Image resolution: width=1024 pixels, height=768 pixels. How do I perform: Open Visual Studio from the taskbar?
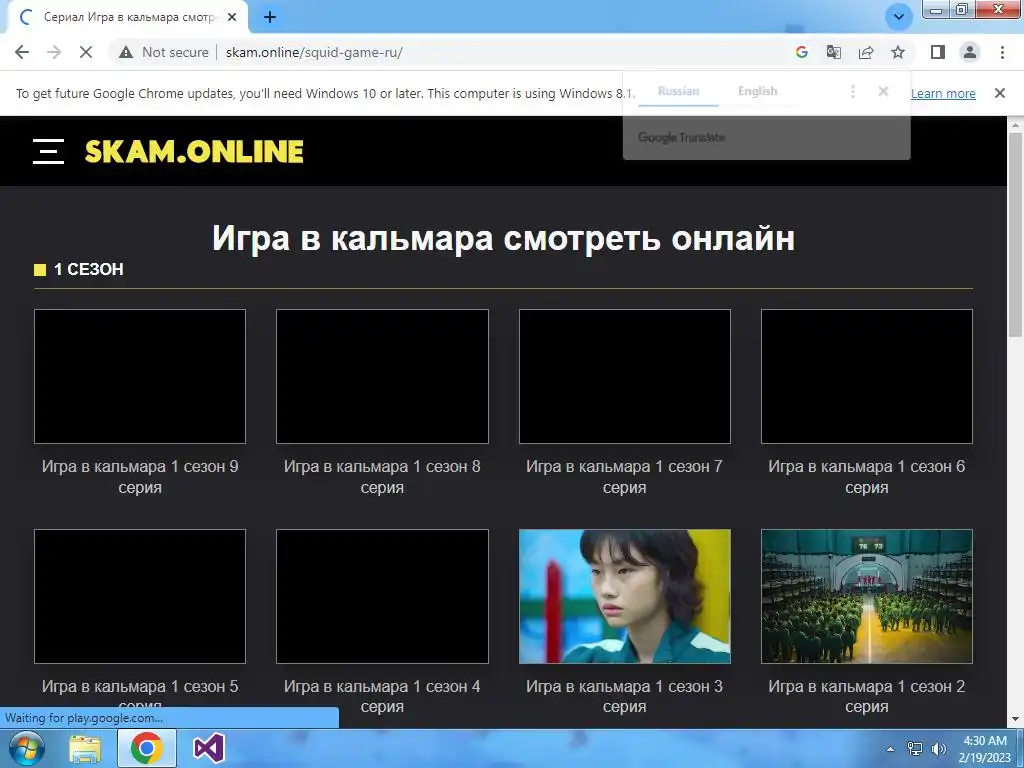click(x=209, y=748)
